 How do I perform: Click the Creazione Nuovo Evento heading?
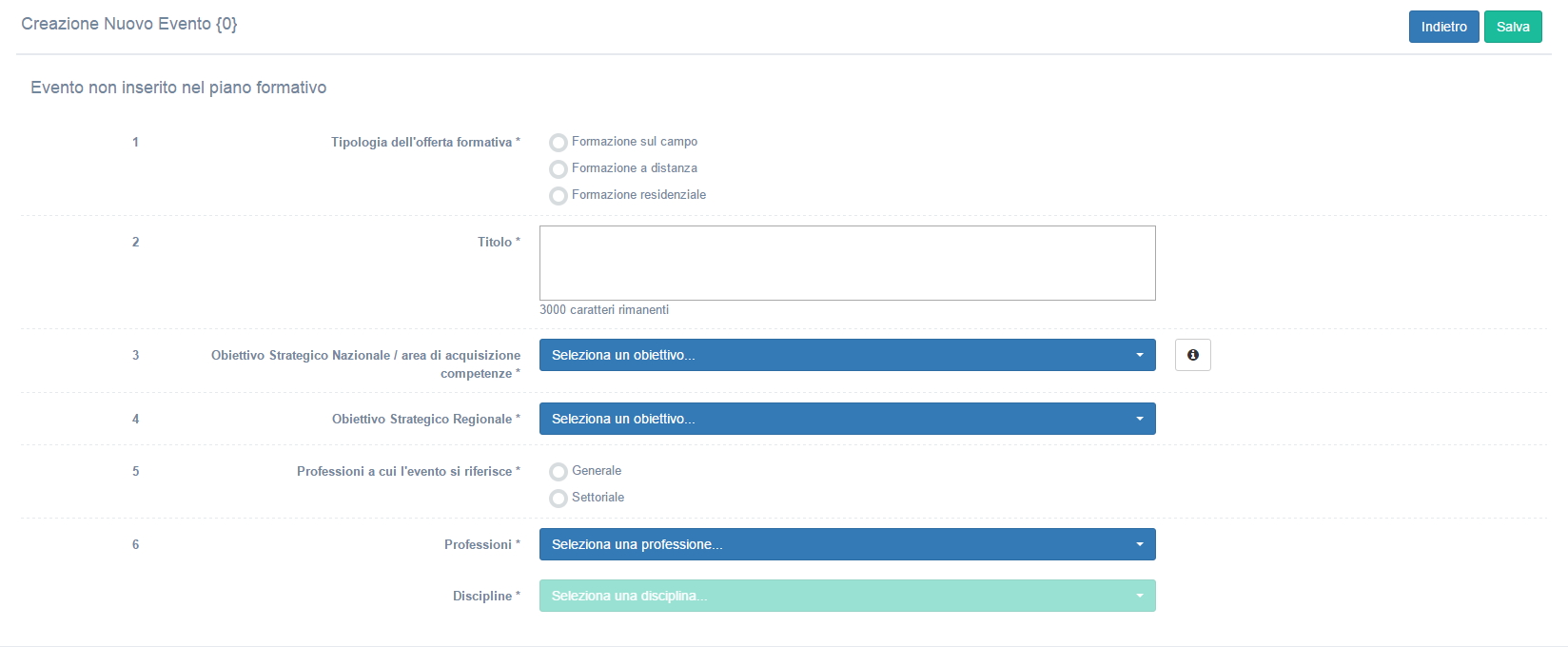[129, 24]
